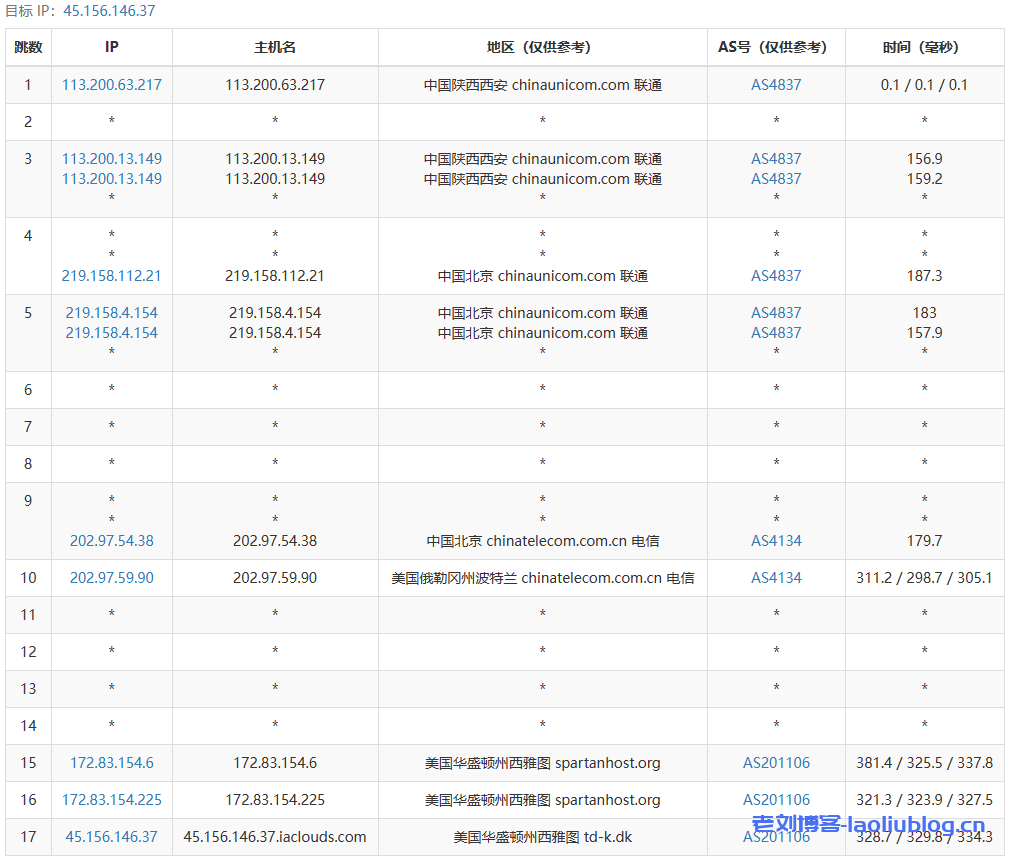Open the AS201106 link in hop 16 row
1011x862 pixels.
776,800
